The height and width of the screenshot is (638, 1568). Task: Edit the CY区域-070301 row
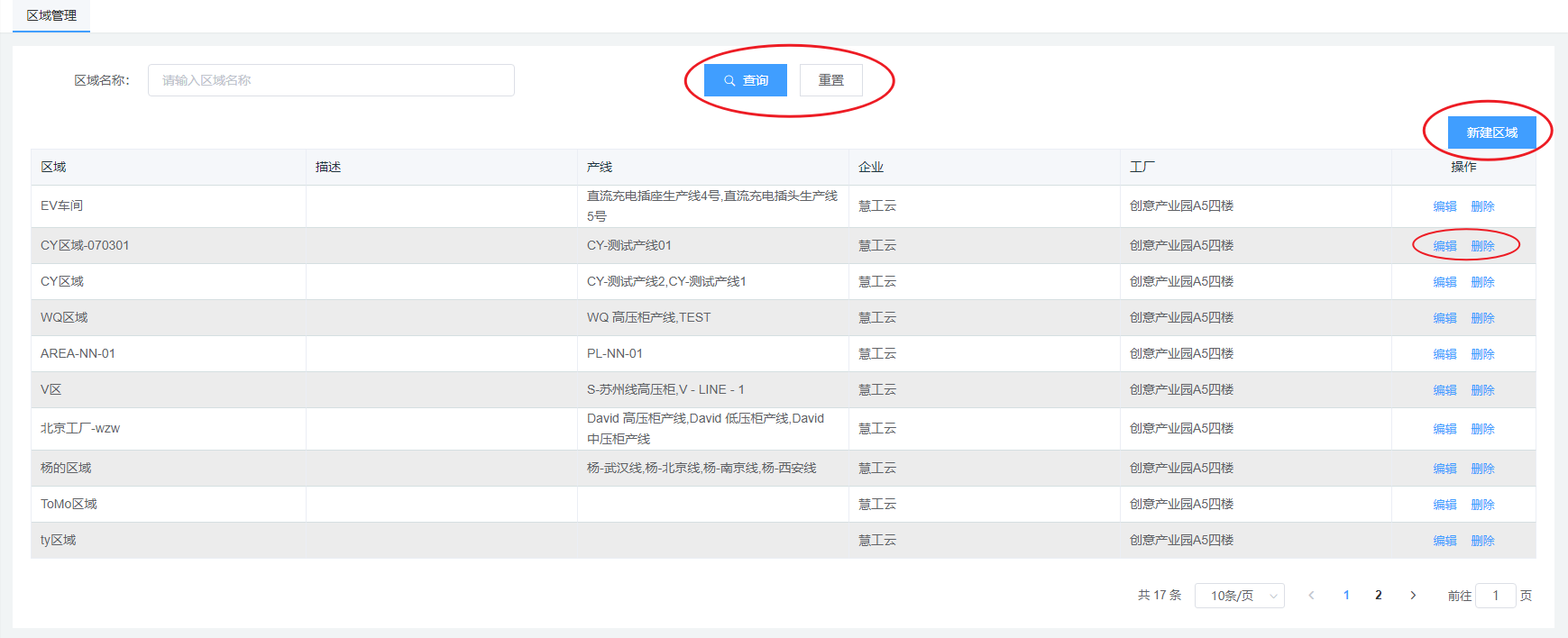1444,246
